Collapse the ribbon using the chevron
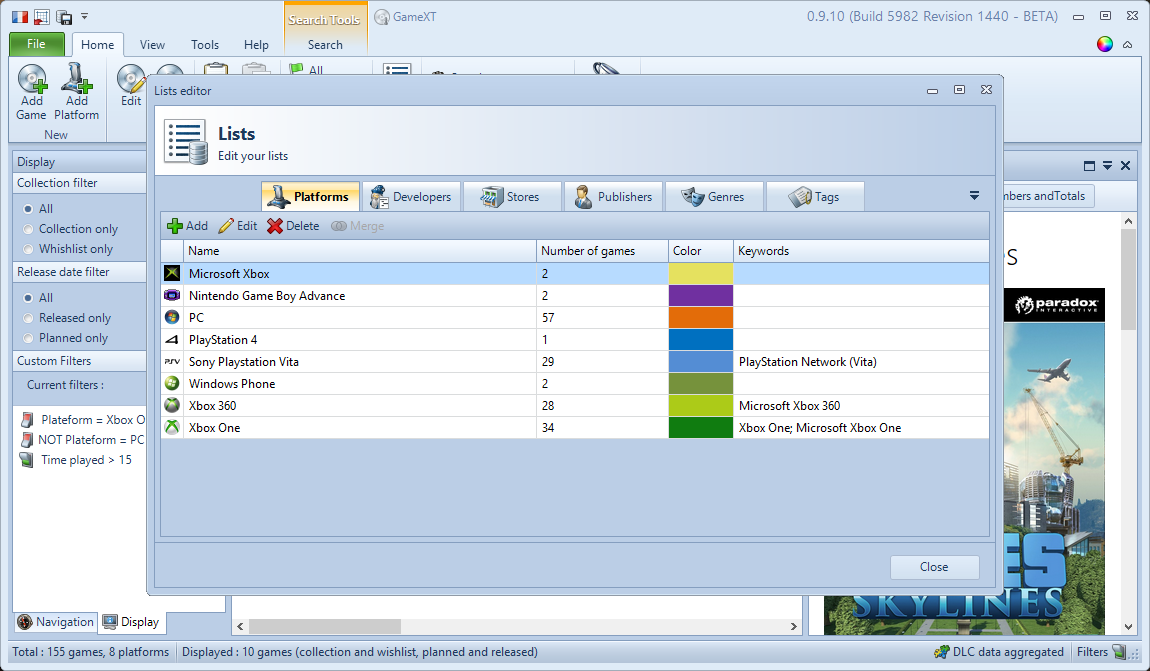This screenshot has width=1150, height=671. point(1128,45)
